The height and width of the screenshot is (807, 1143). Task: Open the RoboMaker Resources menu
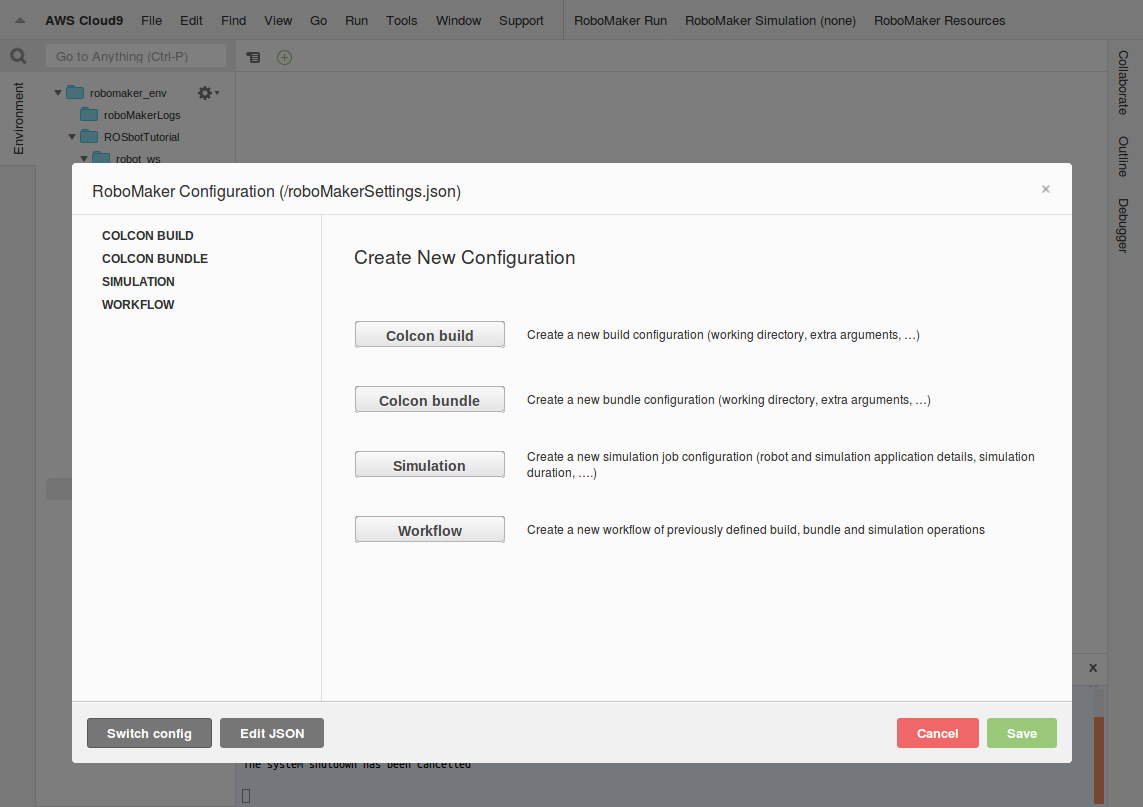pyautogui.click(x=940, y=20)
